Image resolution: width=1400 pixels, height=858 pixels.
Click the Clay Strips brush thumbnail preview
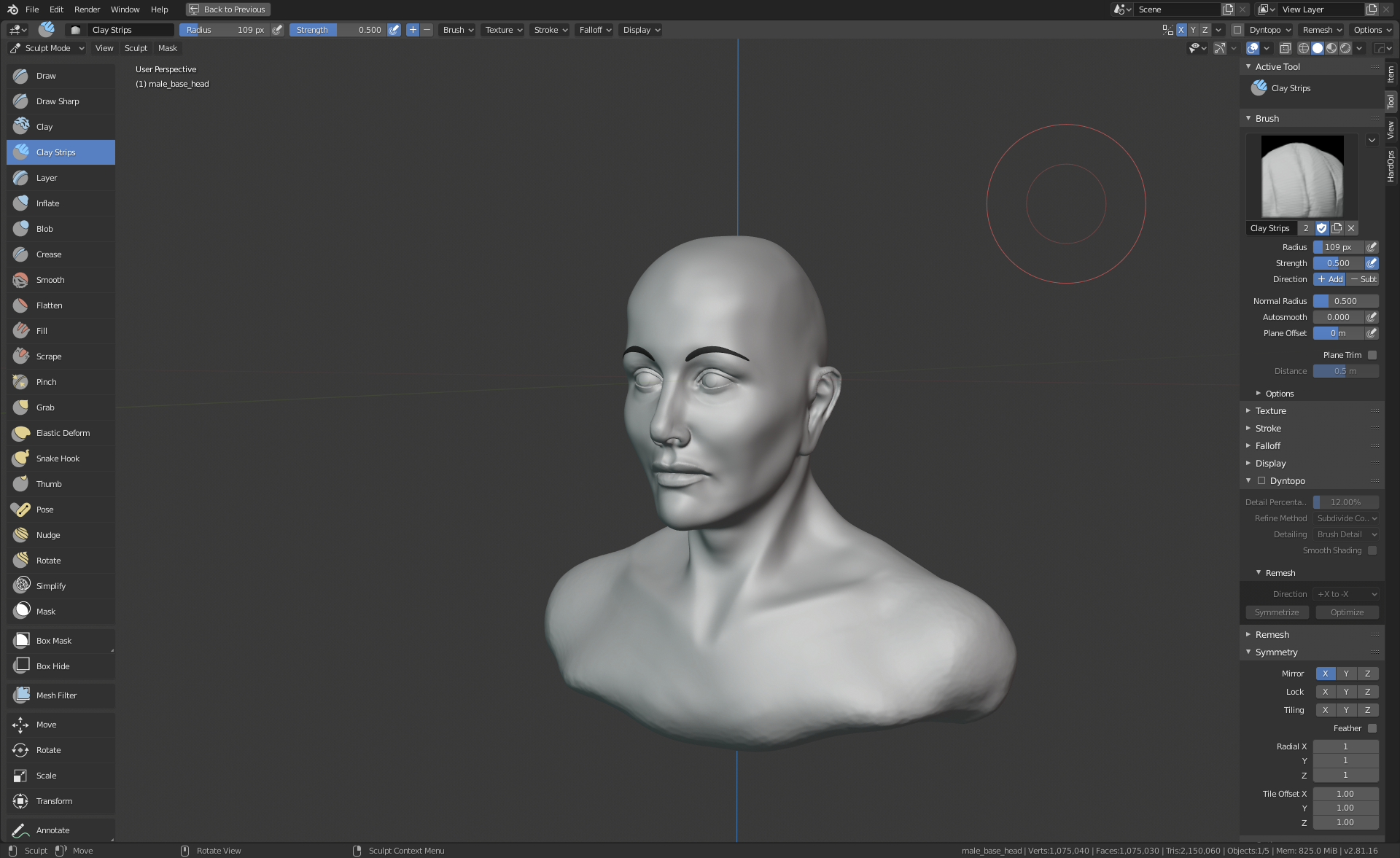coord(1302,176)
